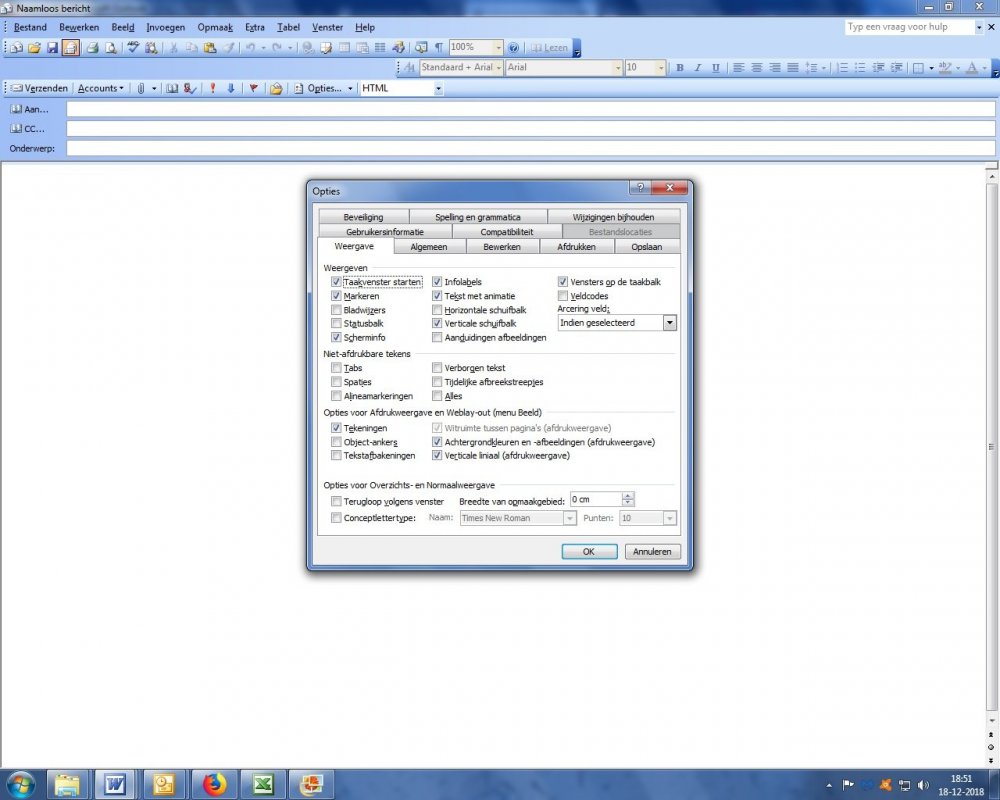Paste from clipboard toolbar icon
Viewport: 1000px width, 800px height.
coord(210,48)
